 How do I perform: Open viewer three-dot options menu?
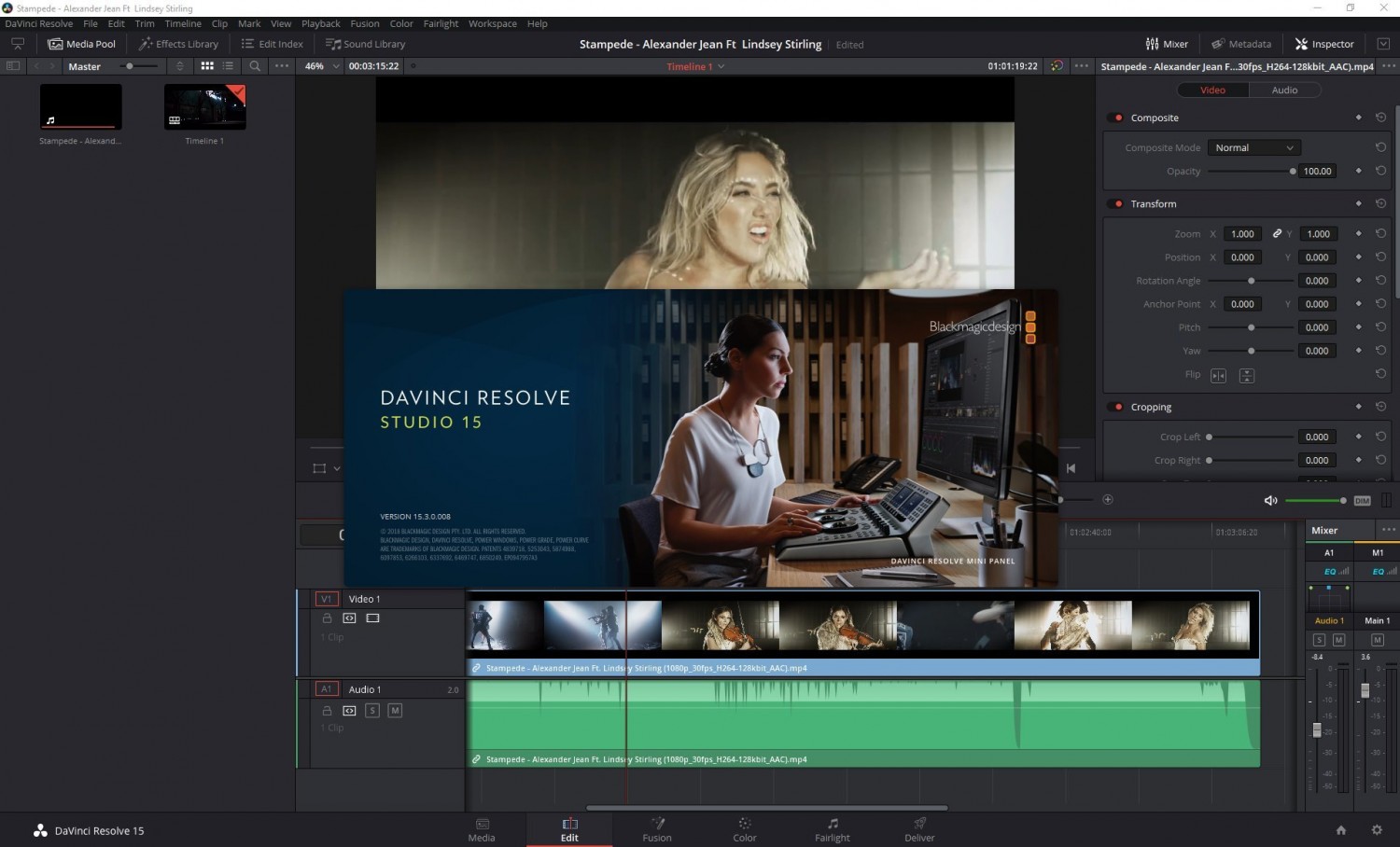pos(1082,66)
